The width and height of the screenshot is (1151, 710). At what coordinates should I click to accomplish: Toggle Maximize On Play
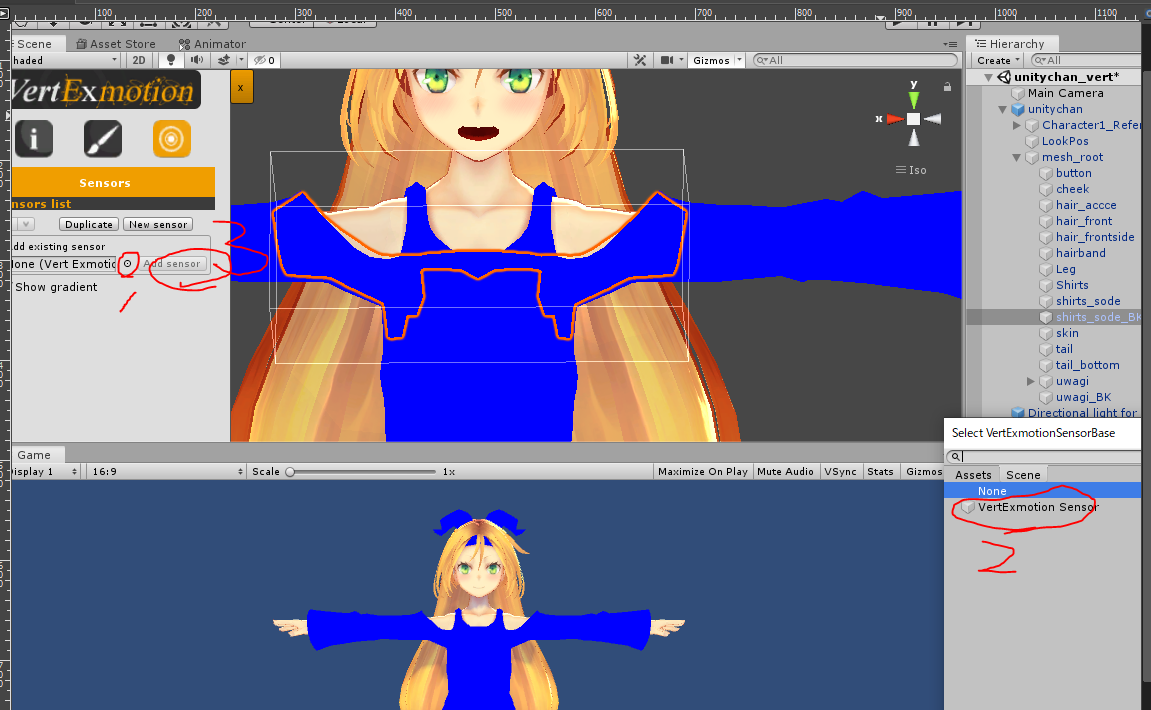(x=702, y=471)
